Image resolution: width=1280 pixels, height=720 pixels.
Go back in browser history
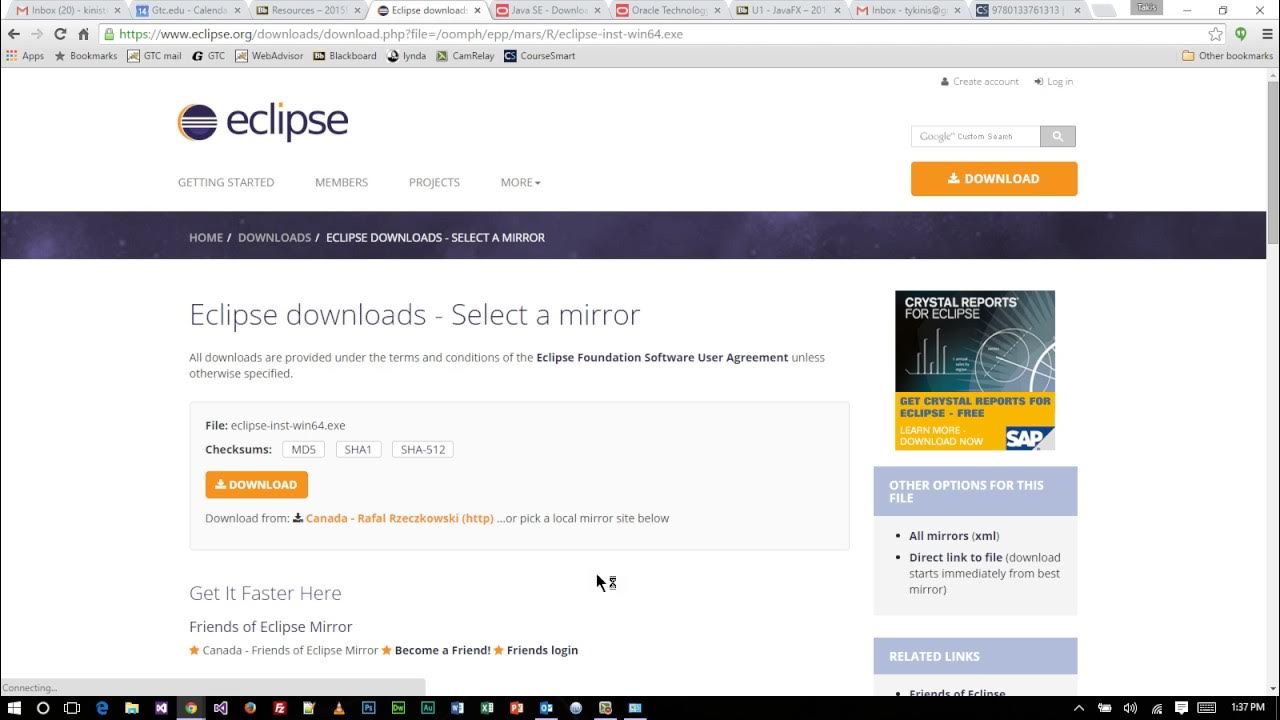(x=14, y=34)
